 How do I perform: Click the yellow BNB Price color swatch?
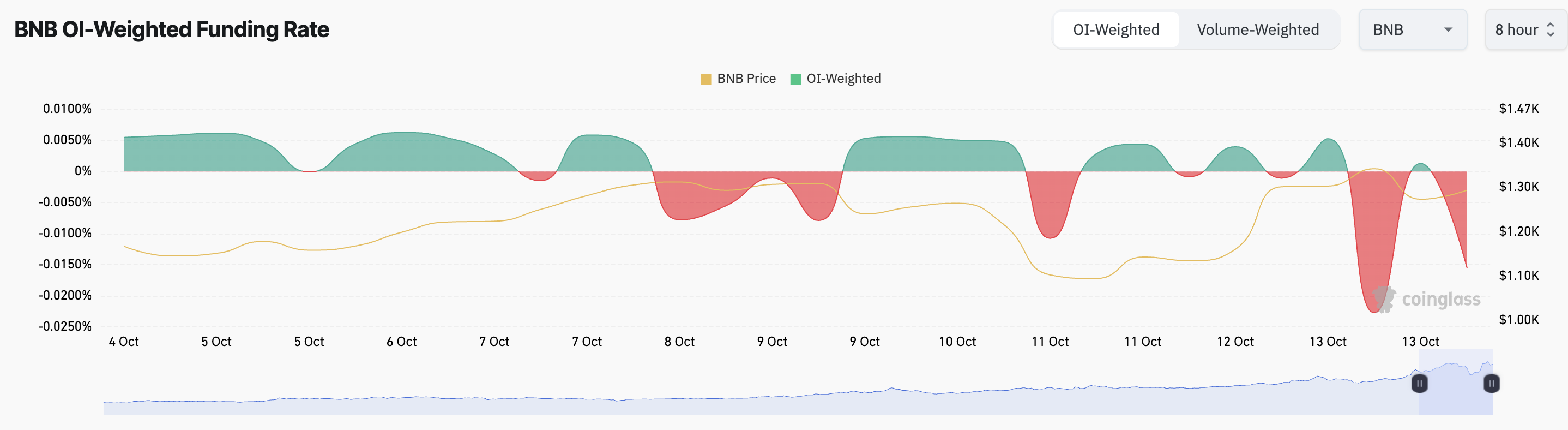click(x=705, y=78)
